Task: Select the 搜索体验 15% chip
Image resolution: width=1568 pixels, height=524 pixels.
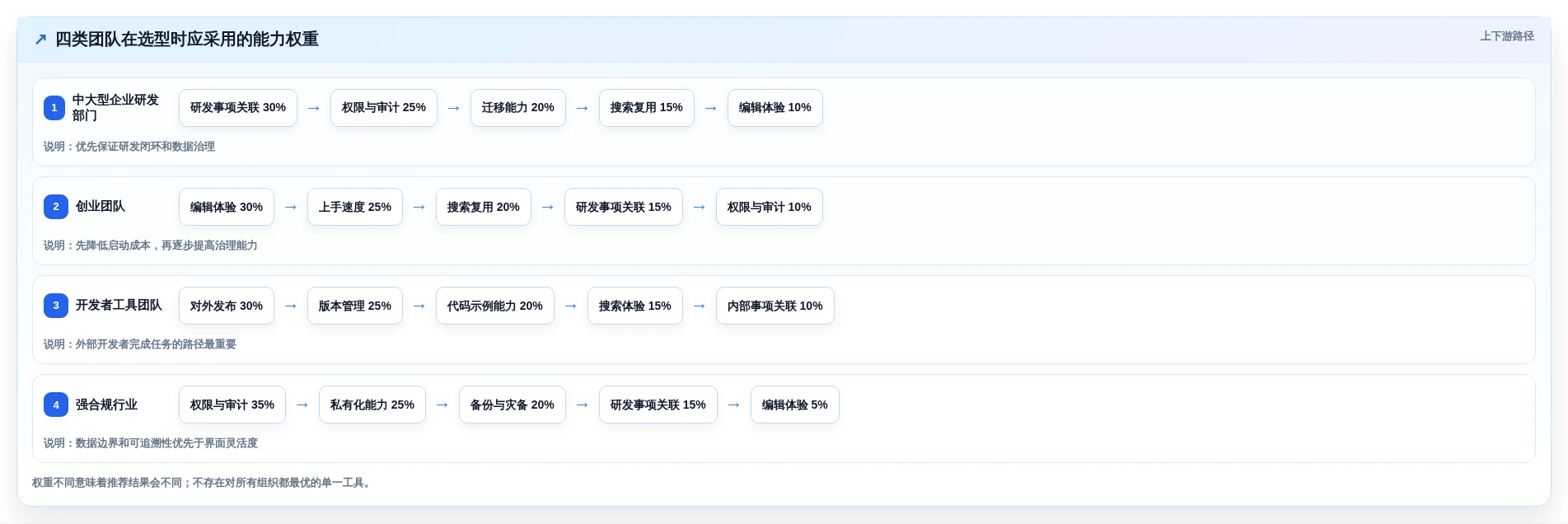Action: (x=635, y=306)
